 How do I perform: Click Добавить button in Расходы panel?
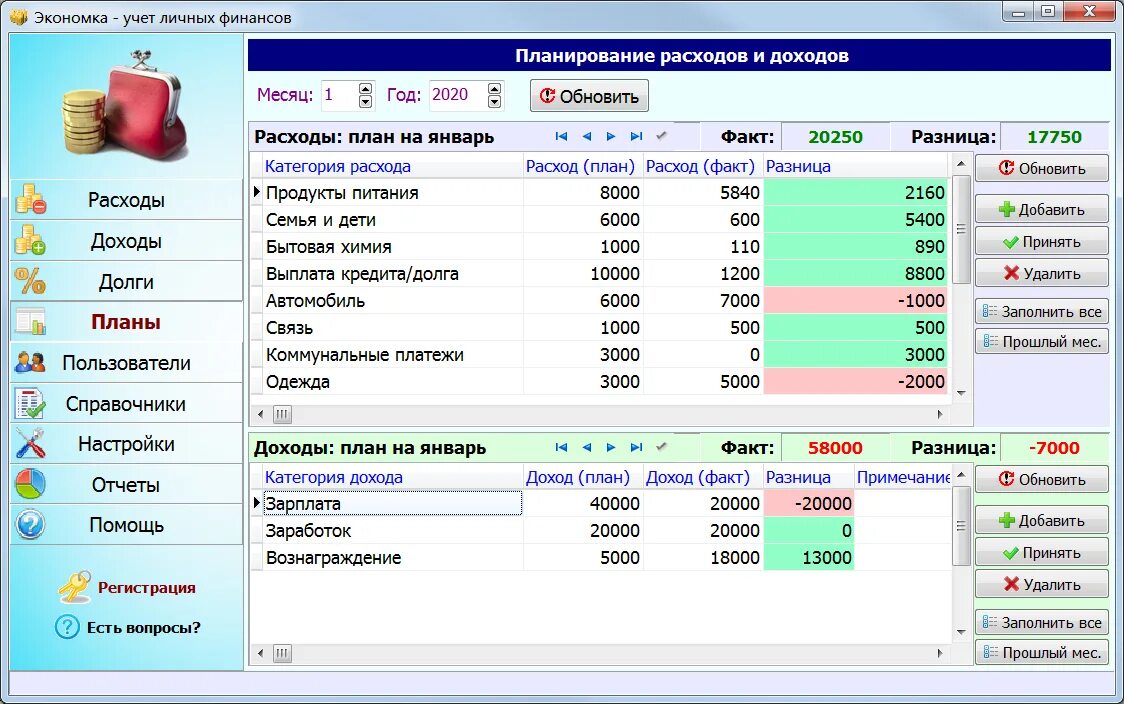click(x=1042, y=209)
